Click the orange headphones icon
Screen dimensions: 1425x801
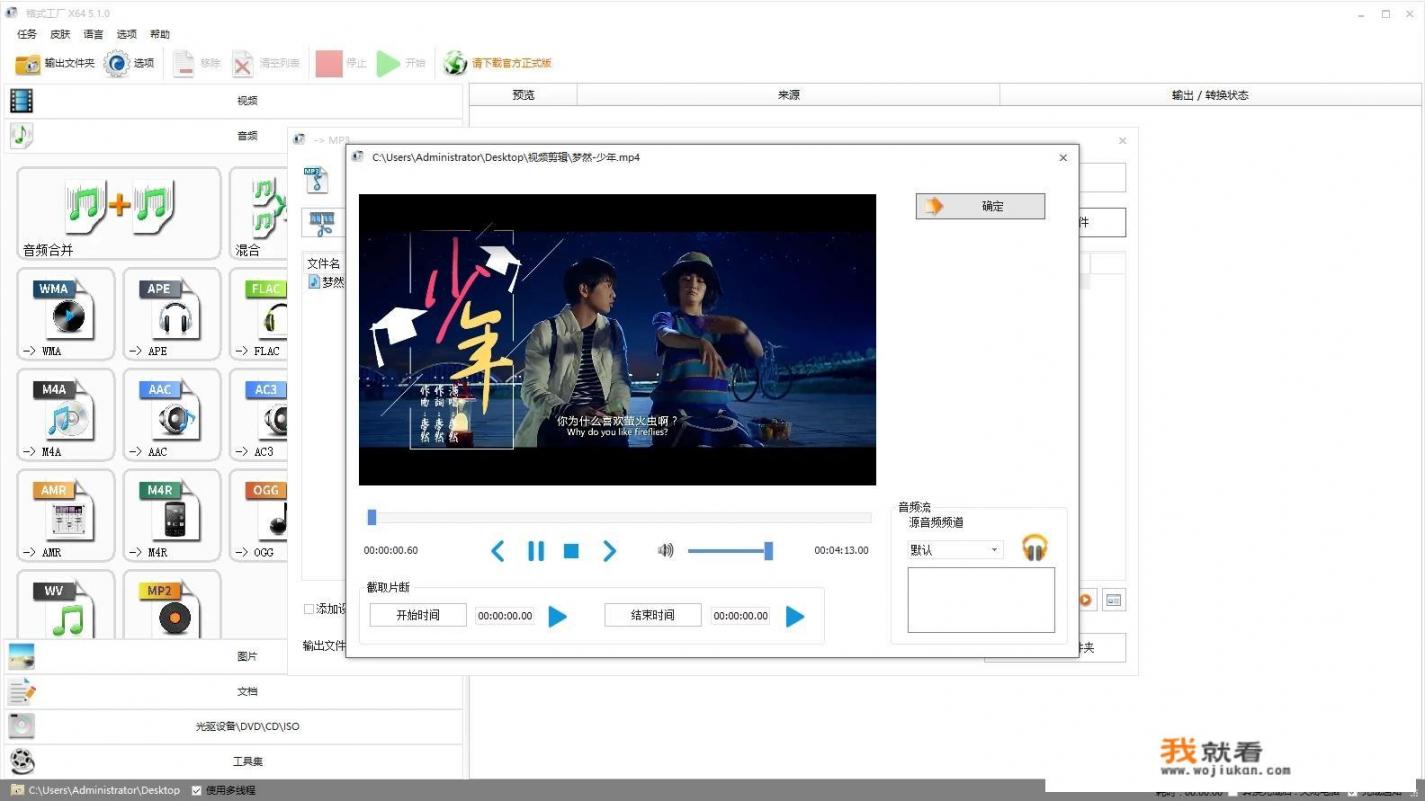(x=1035, y=548)
